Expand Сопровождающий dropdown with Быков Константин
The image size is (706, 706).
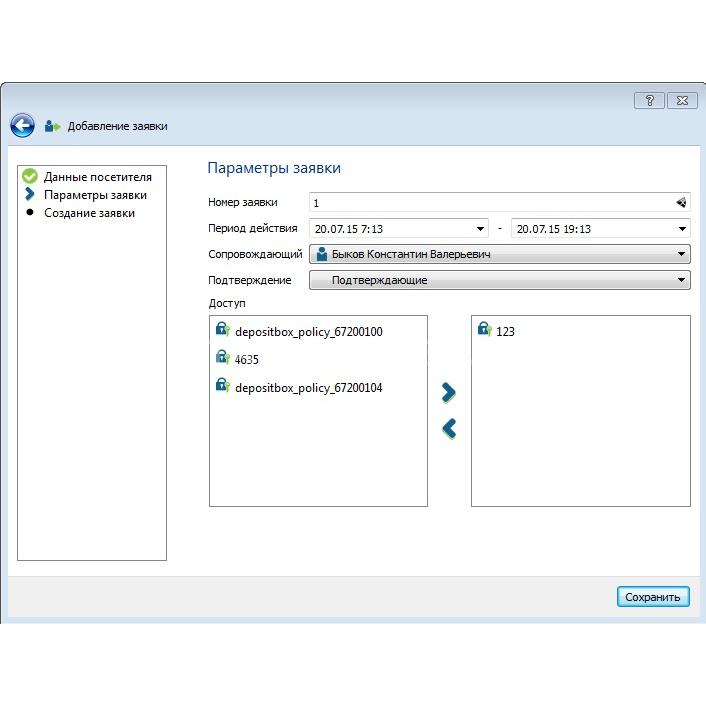click(499, 254)
